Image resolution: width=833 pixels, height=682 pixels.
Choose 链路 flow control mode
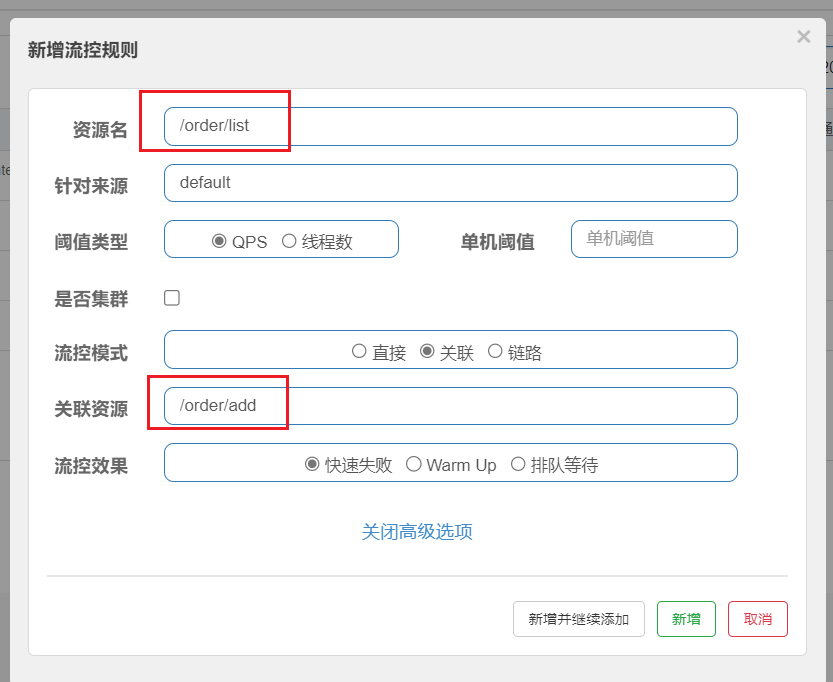point(494,351)
